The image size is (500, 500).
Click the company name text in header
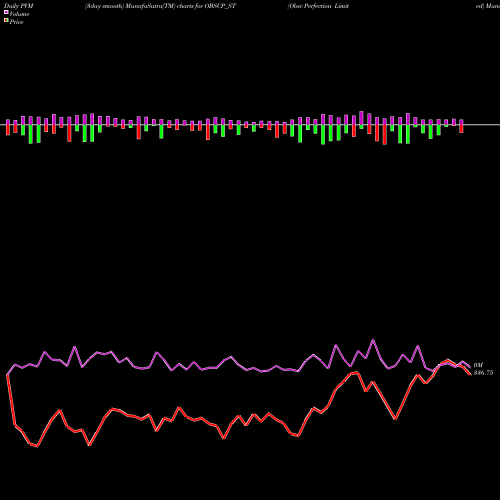318,6
